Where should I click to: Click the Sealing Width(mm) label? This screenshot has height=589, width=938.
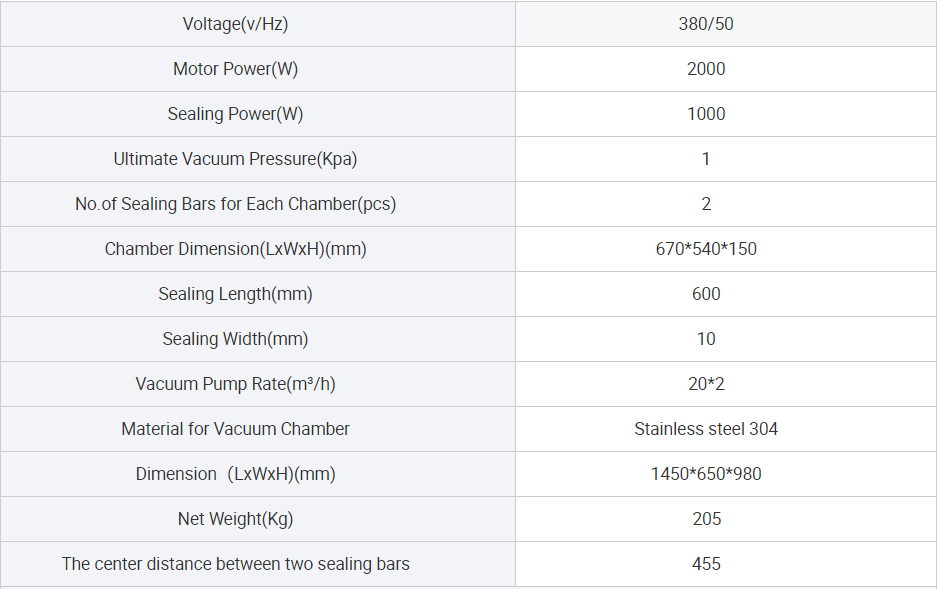(235, 339)
